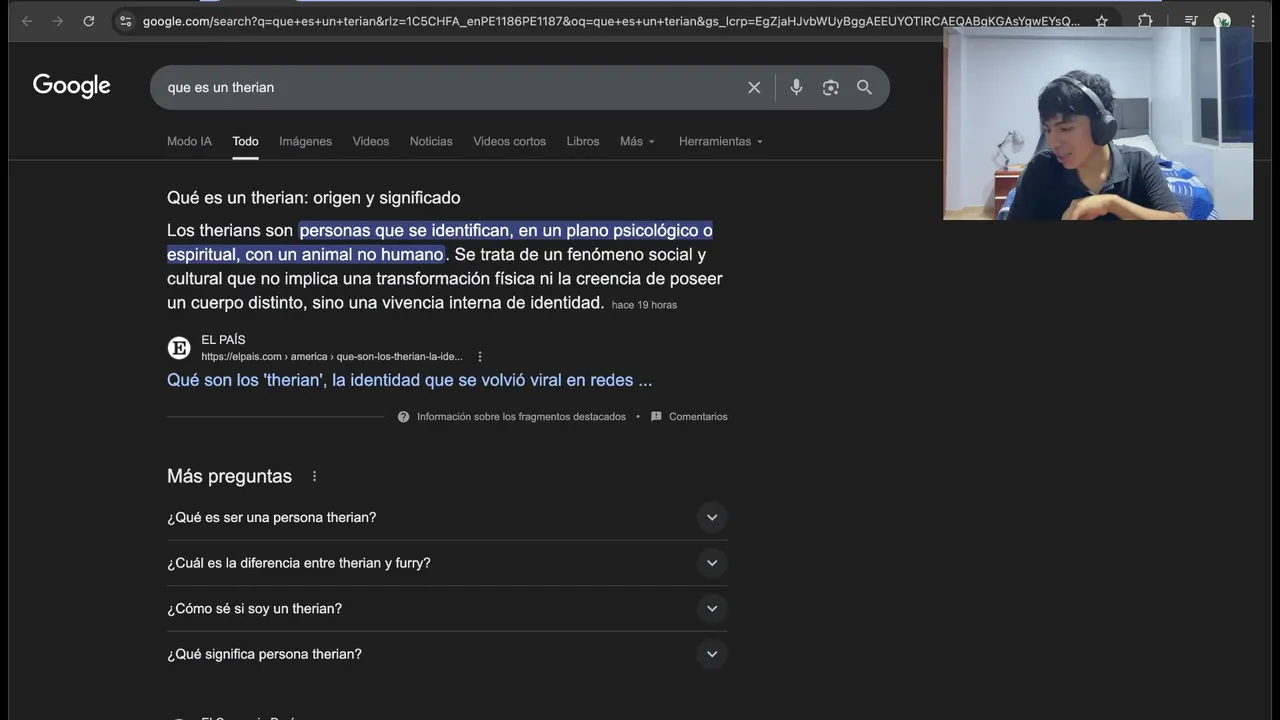Open the Más dropdown

pyautogui.click(x=637, y=141)
